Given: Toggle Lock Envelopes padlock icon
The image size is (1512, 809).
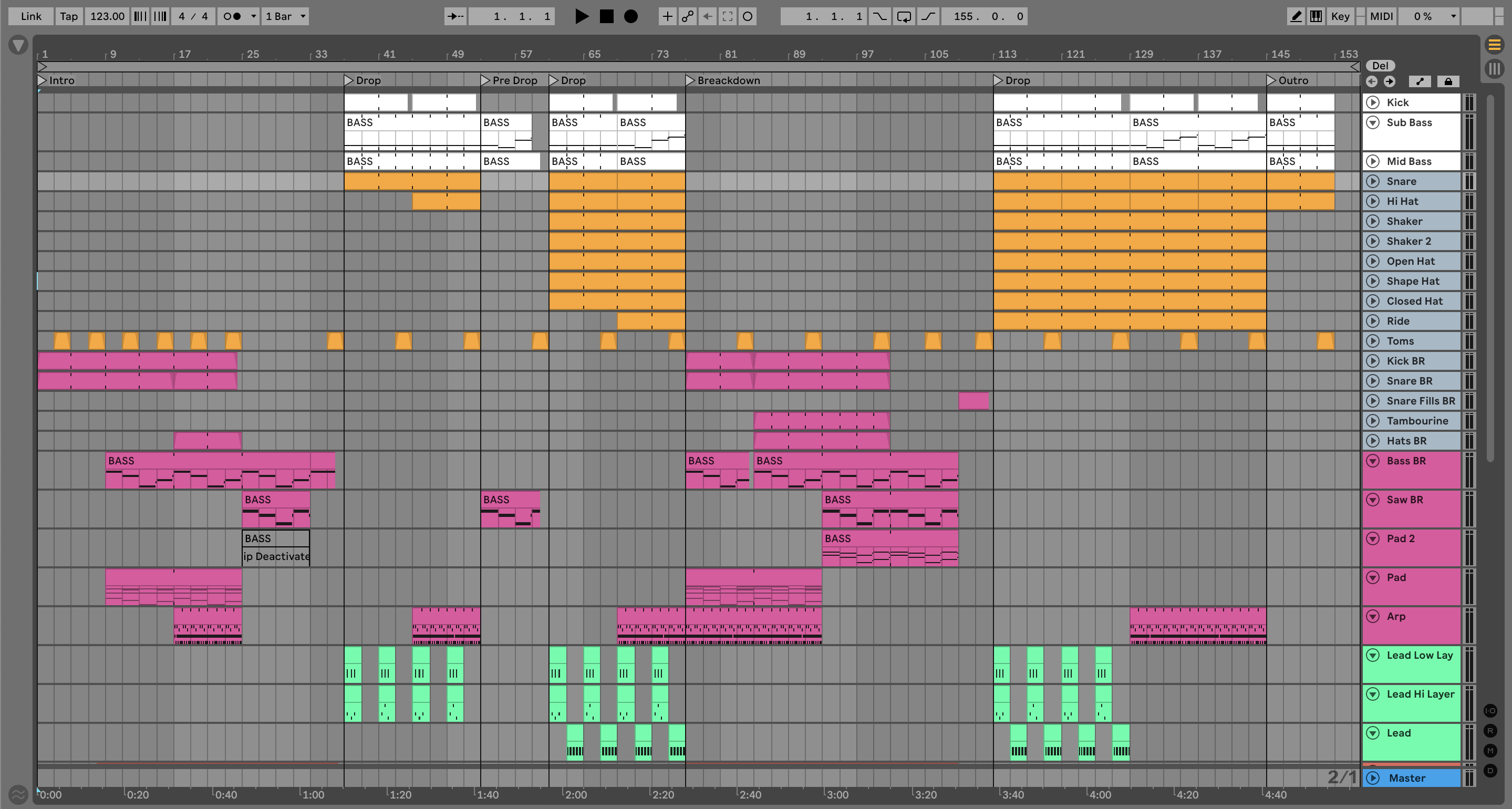Looking at the screenshot, I should (x=1448, y=81).
